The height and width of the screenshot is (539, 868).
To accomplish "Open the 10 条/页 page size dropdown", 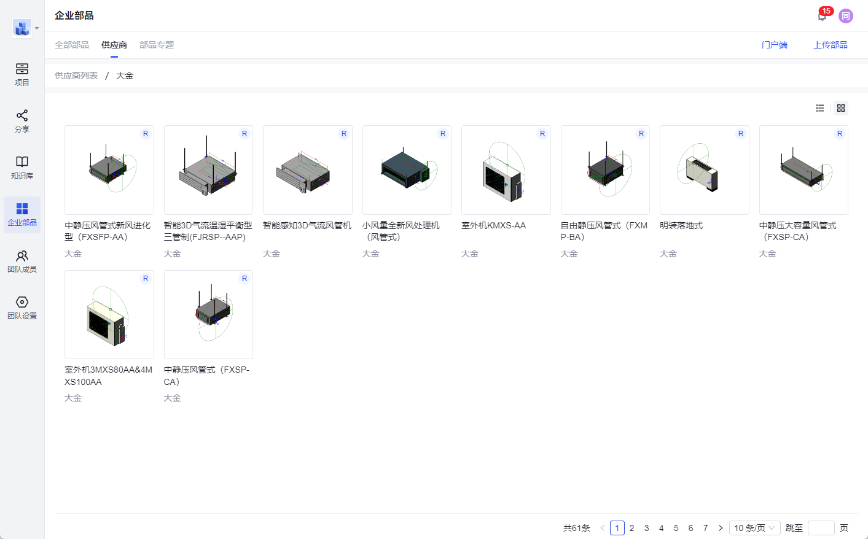I will 754,527.
